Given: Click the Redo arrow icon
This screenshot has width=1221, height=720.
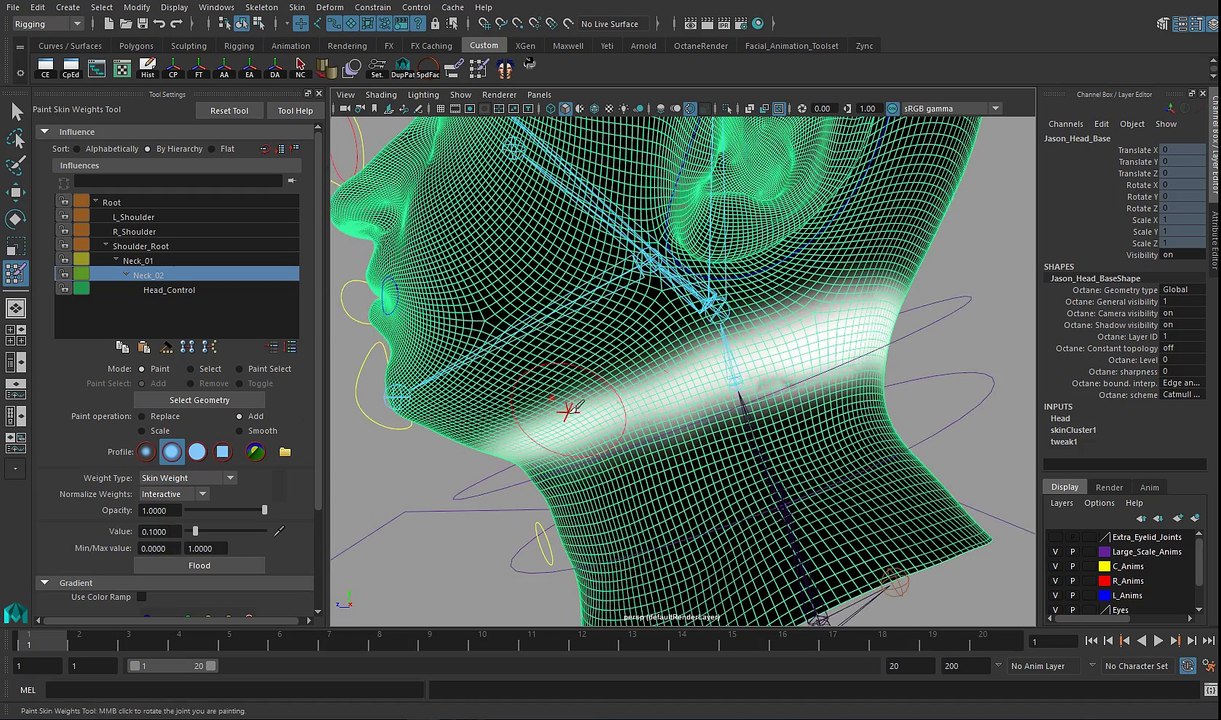Looking at the screenshot, I should click(177, 23).
